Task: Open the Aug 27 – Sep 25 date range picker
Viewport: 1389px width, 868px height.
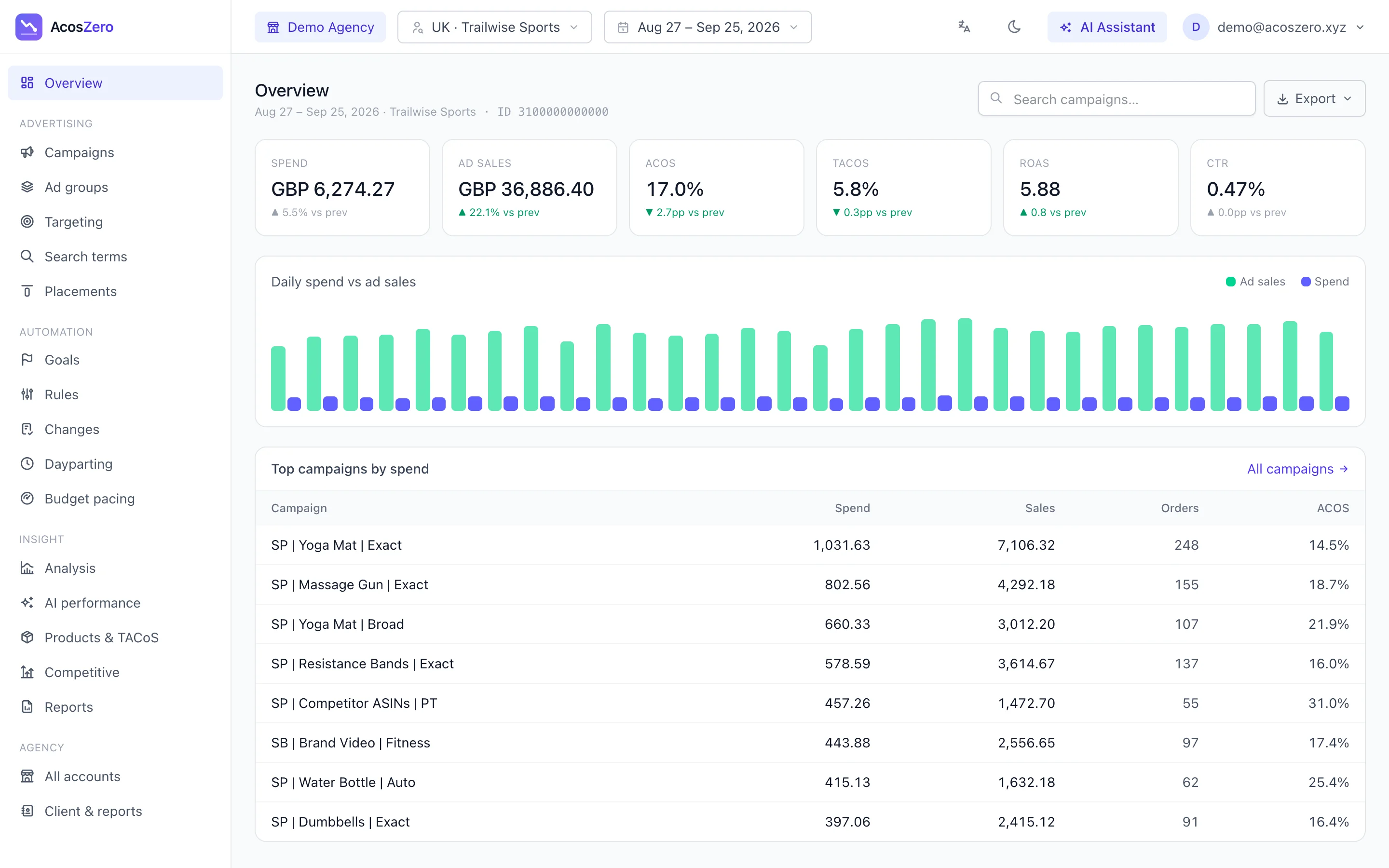Action: coord(707,27)
